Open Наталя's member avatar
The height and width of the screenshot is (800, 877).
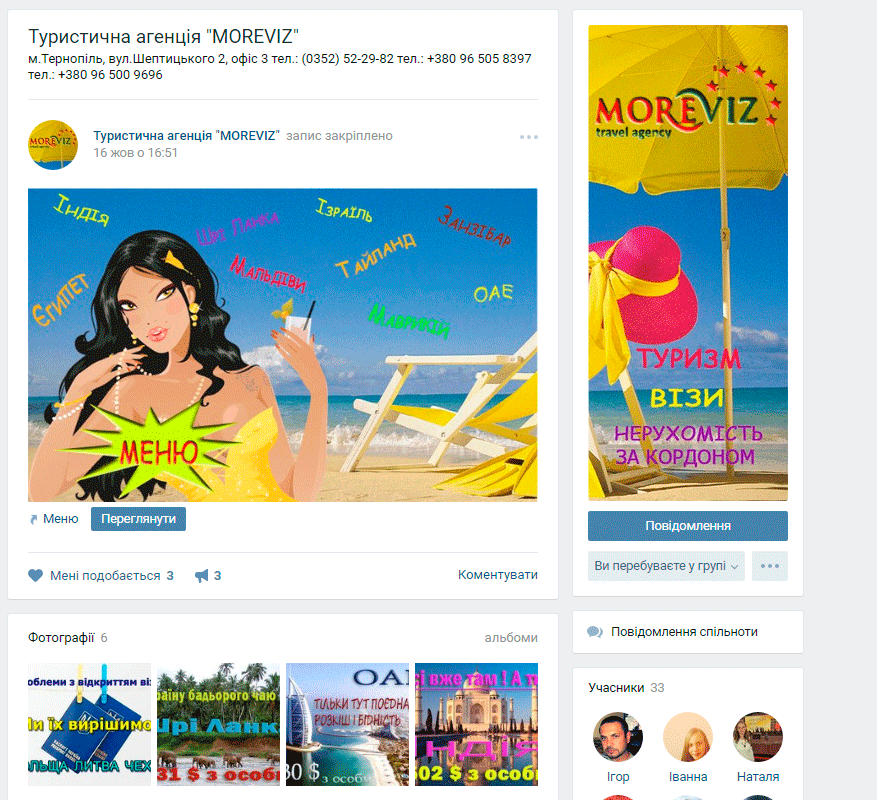pos(758,737)
